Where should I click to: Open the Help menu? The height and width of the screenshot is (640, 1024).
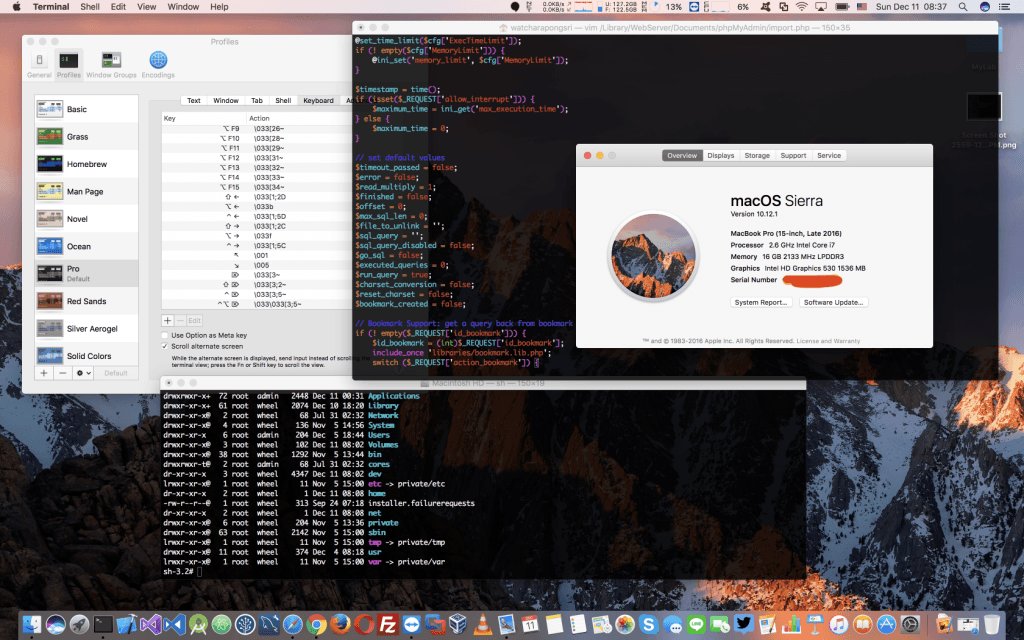[219, 7]
